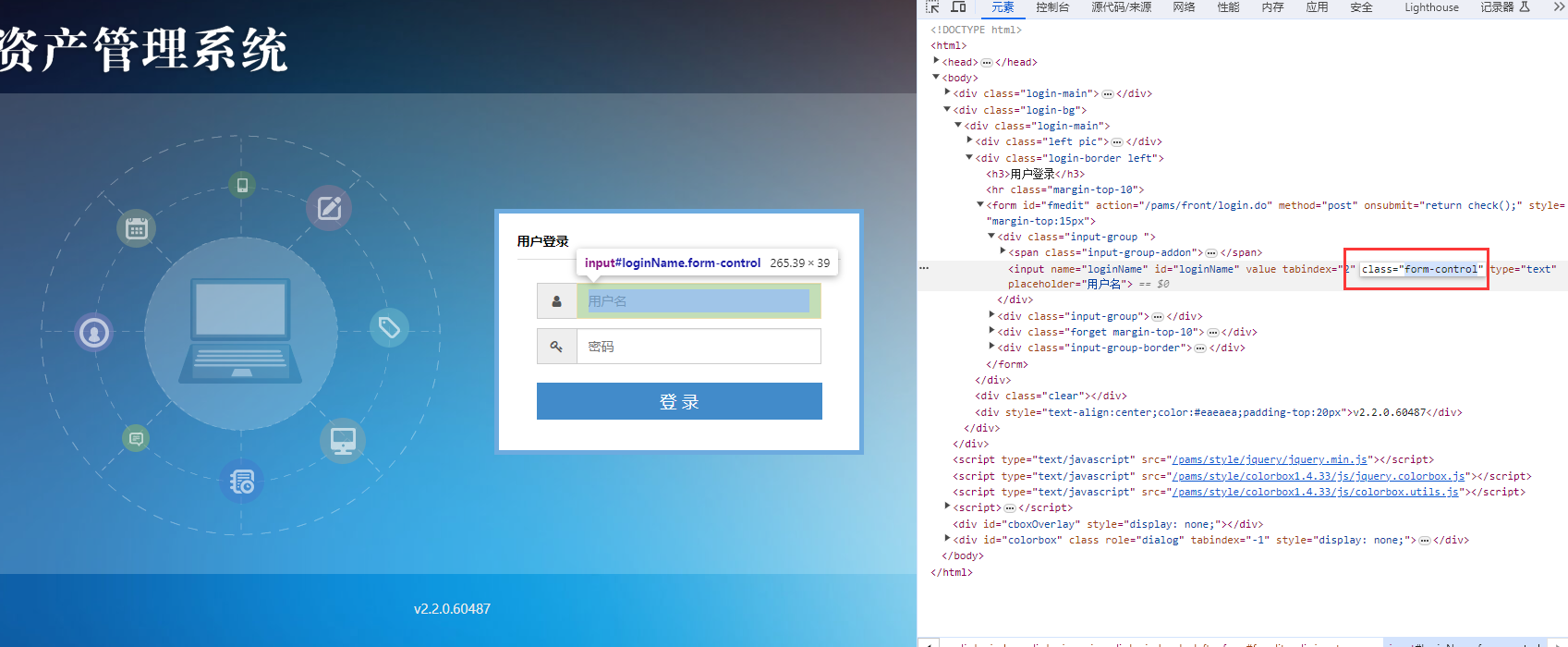Open the colorbox.utils.js script link
The image size is (1568, 647).
[1316, 492]
